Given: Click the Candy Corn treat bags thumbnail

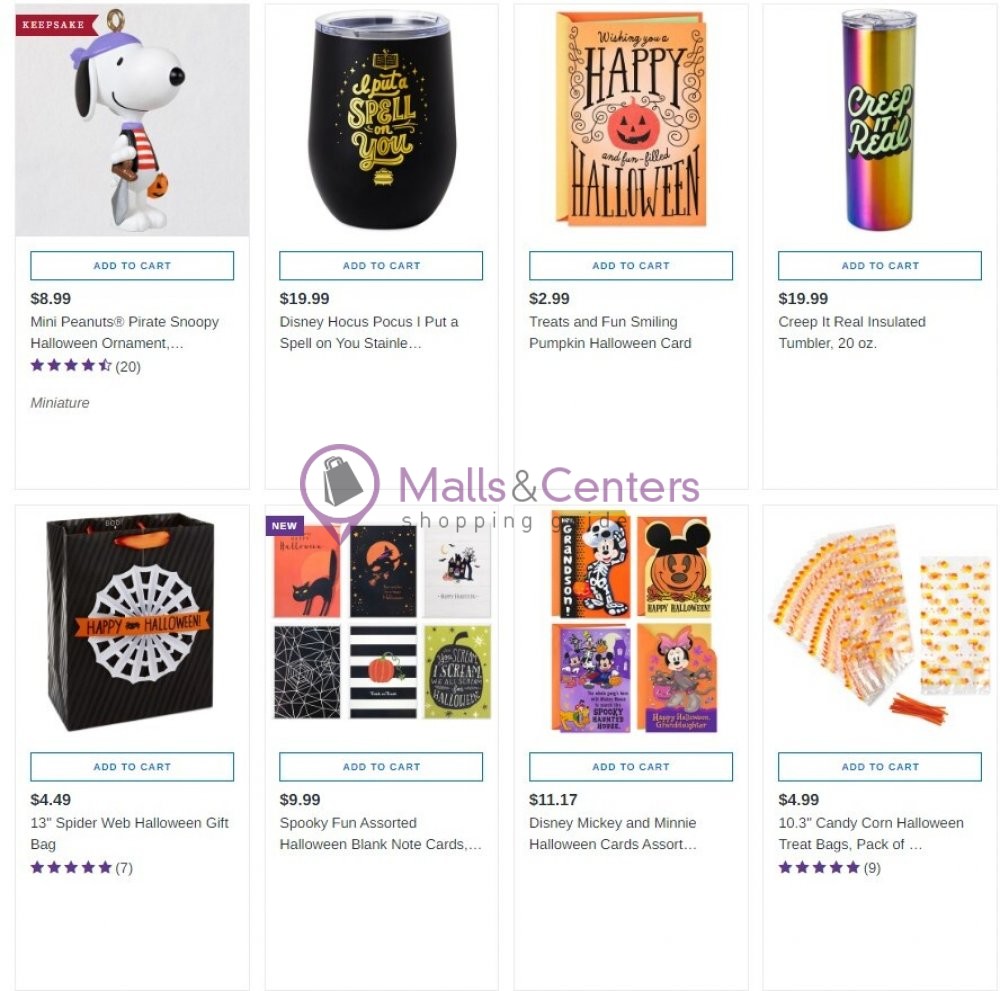Looking at the screenshot, I should (880, 625).
